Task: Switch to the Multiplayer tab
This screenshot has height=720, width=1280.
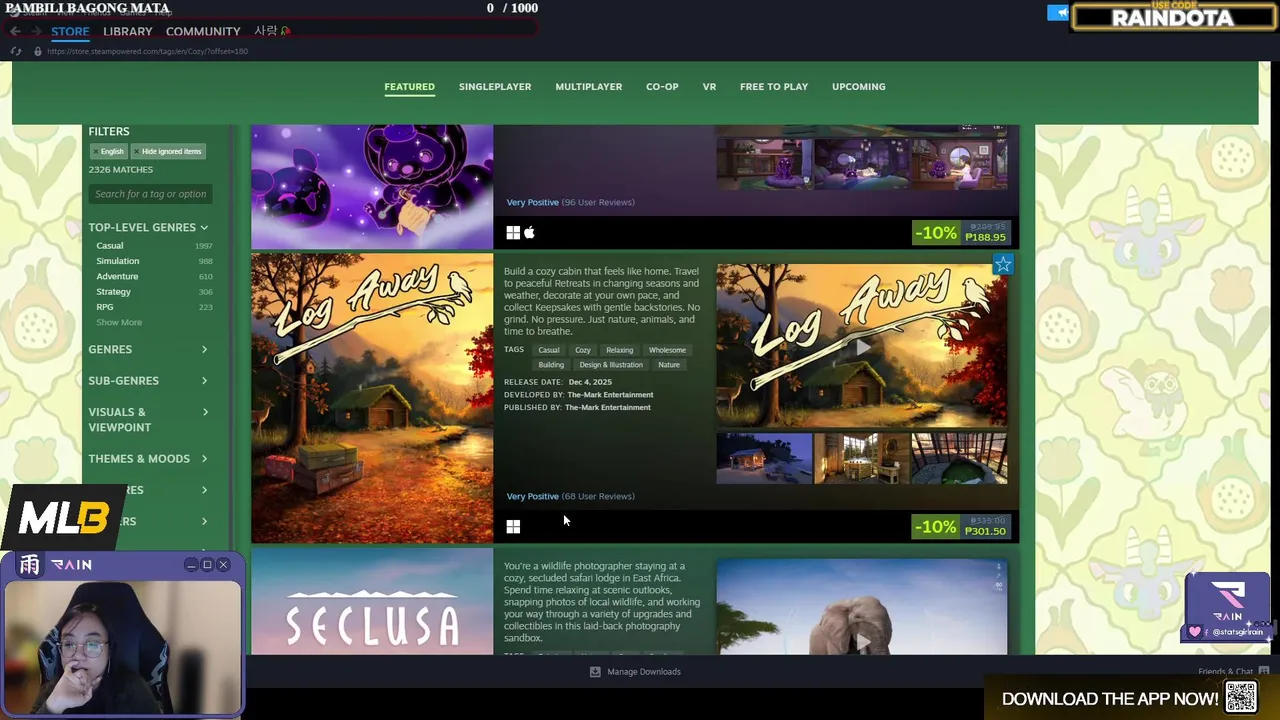Action: [589, 87]
